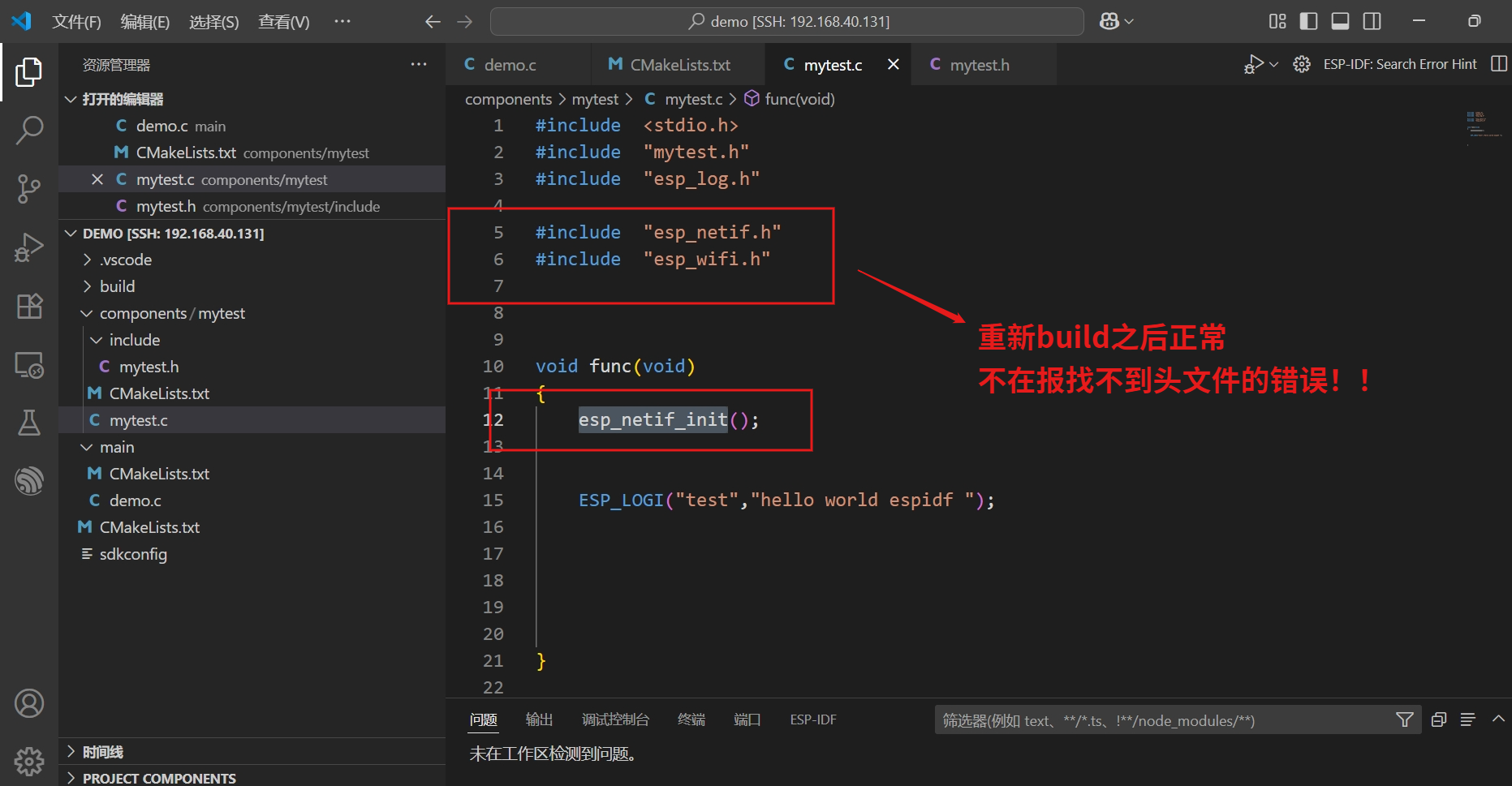Open mytest via the breadcrumb path

(x=595, y=98)
